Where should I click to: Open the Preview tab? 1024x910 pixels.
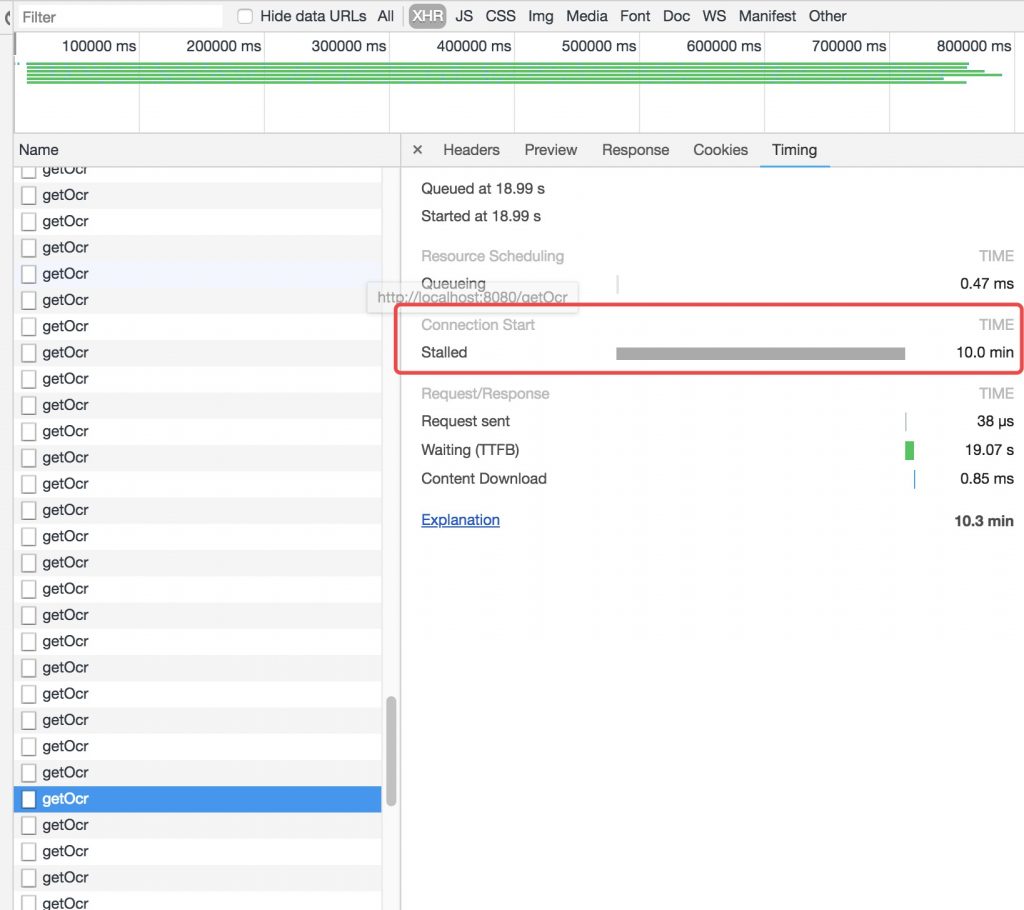(550, 150)
